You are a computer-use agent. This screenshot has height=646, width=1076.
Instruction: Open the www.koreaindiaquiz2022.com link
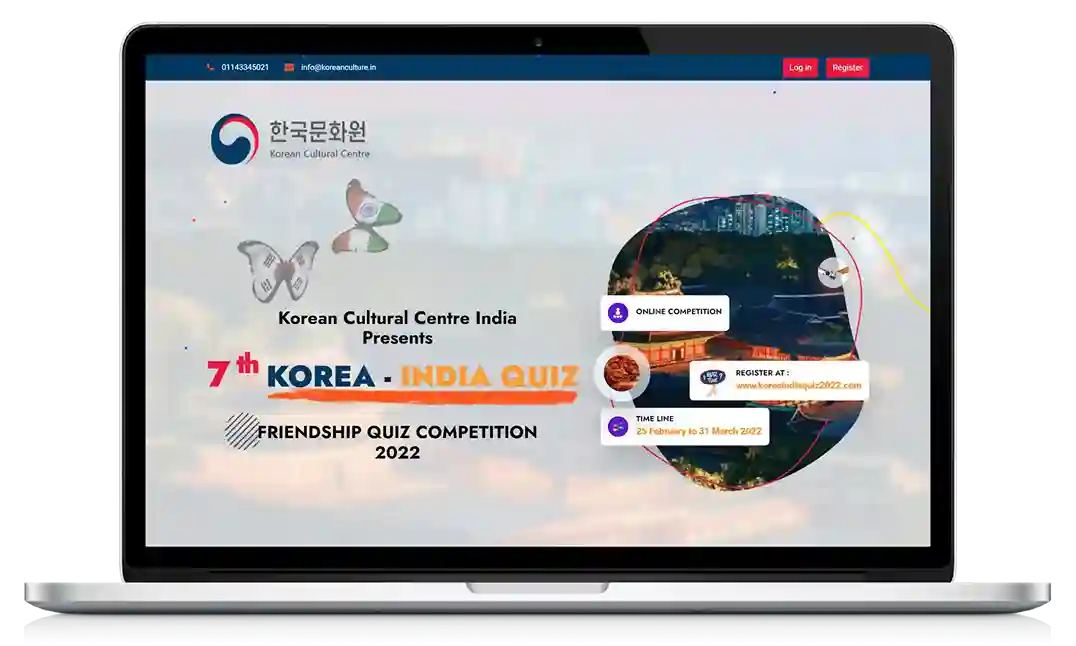pos(798,385)
